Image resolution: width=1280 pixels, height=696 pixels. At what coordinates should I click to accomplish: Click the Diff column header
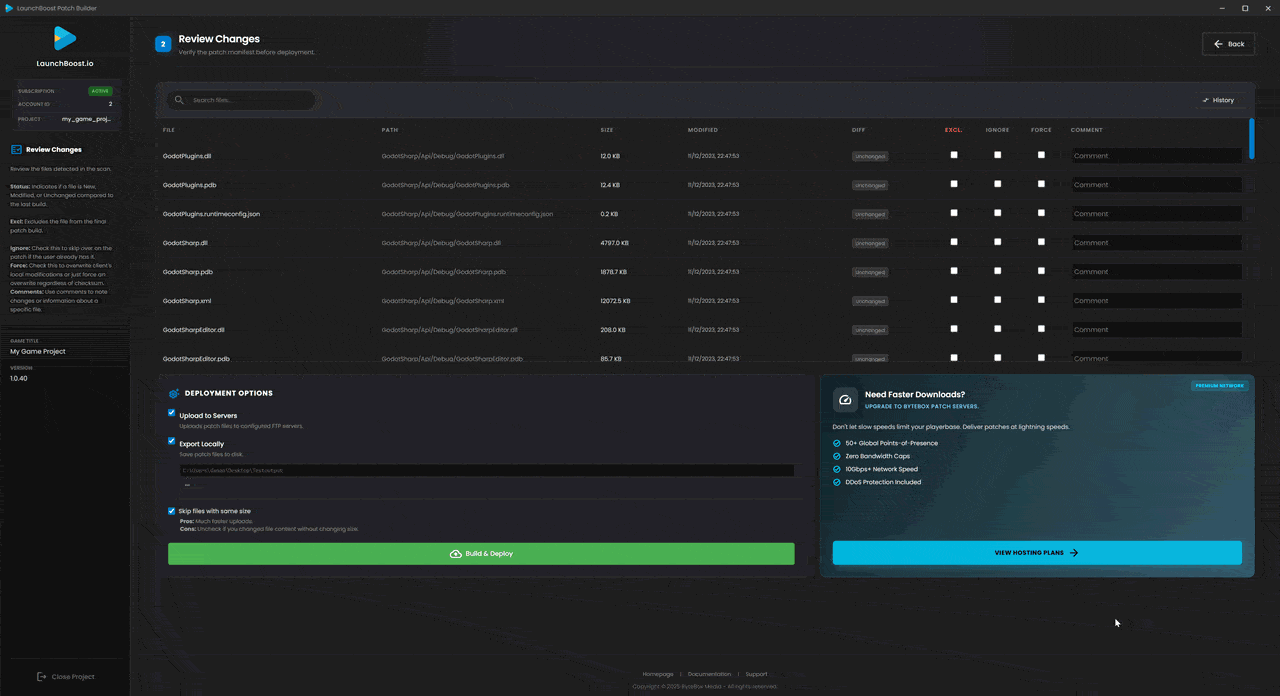point(859,130)
